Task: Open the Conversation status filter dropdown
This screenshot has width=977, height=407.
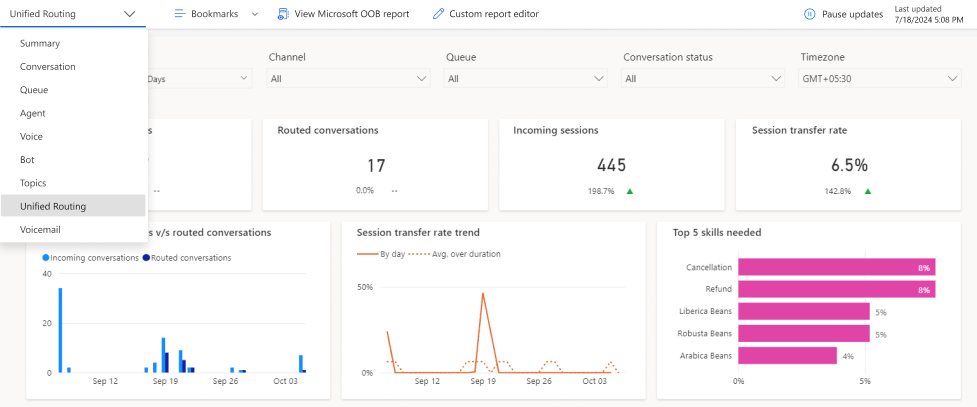Action: (703, 79)
